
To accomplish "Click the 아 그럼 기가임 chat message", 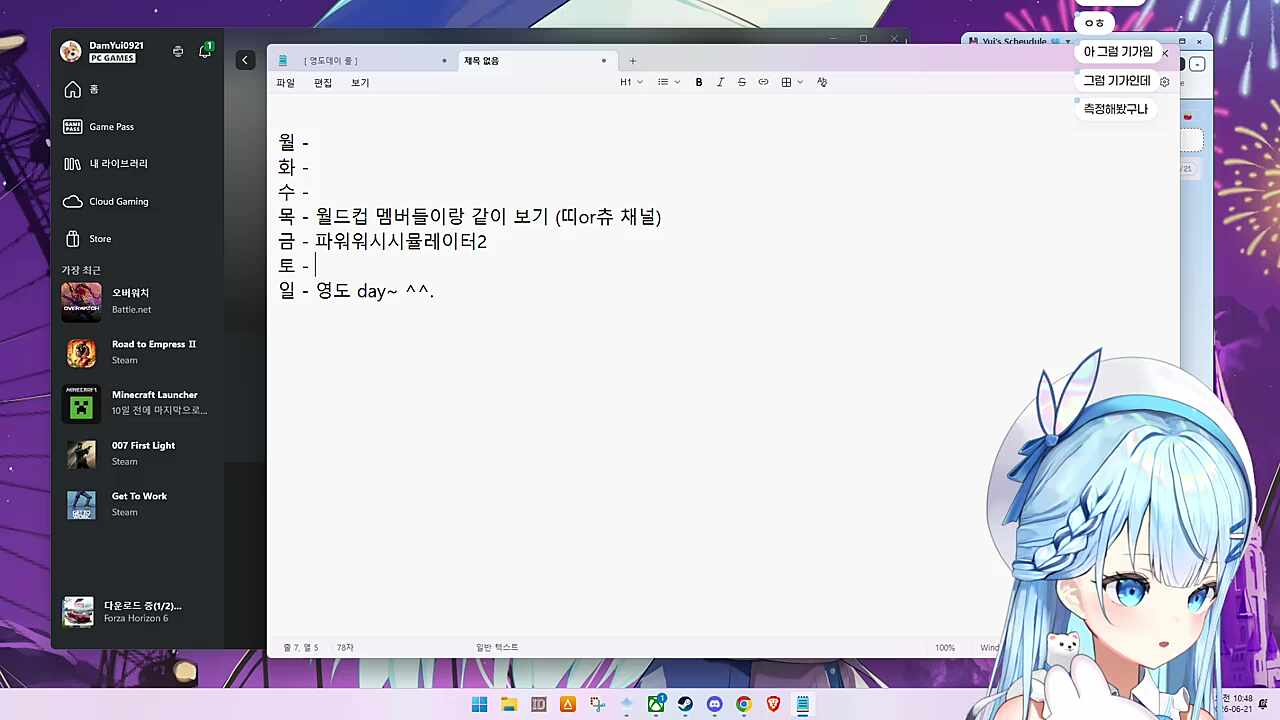I will click(x=1118, y=52).
